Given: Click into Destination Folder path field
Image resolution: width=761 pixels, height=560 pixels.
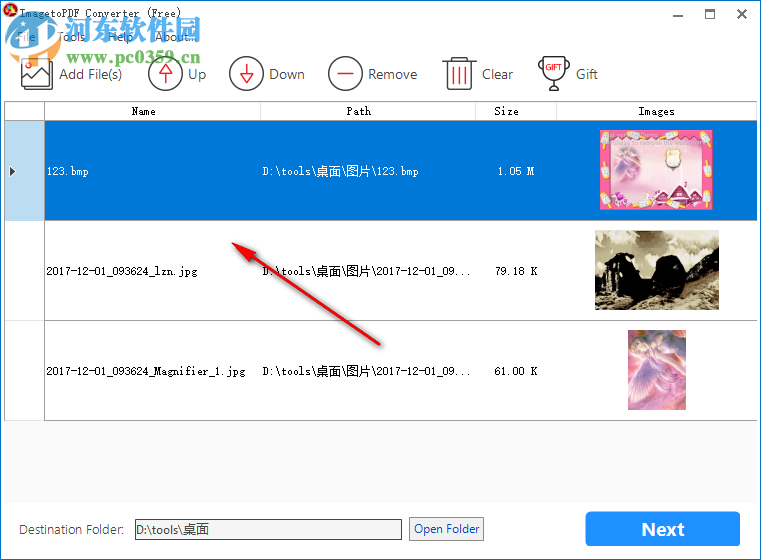Looking at the screenshot, I should 268,529.
